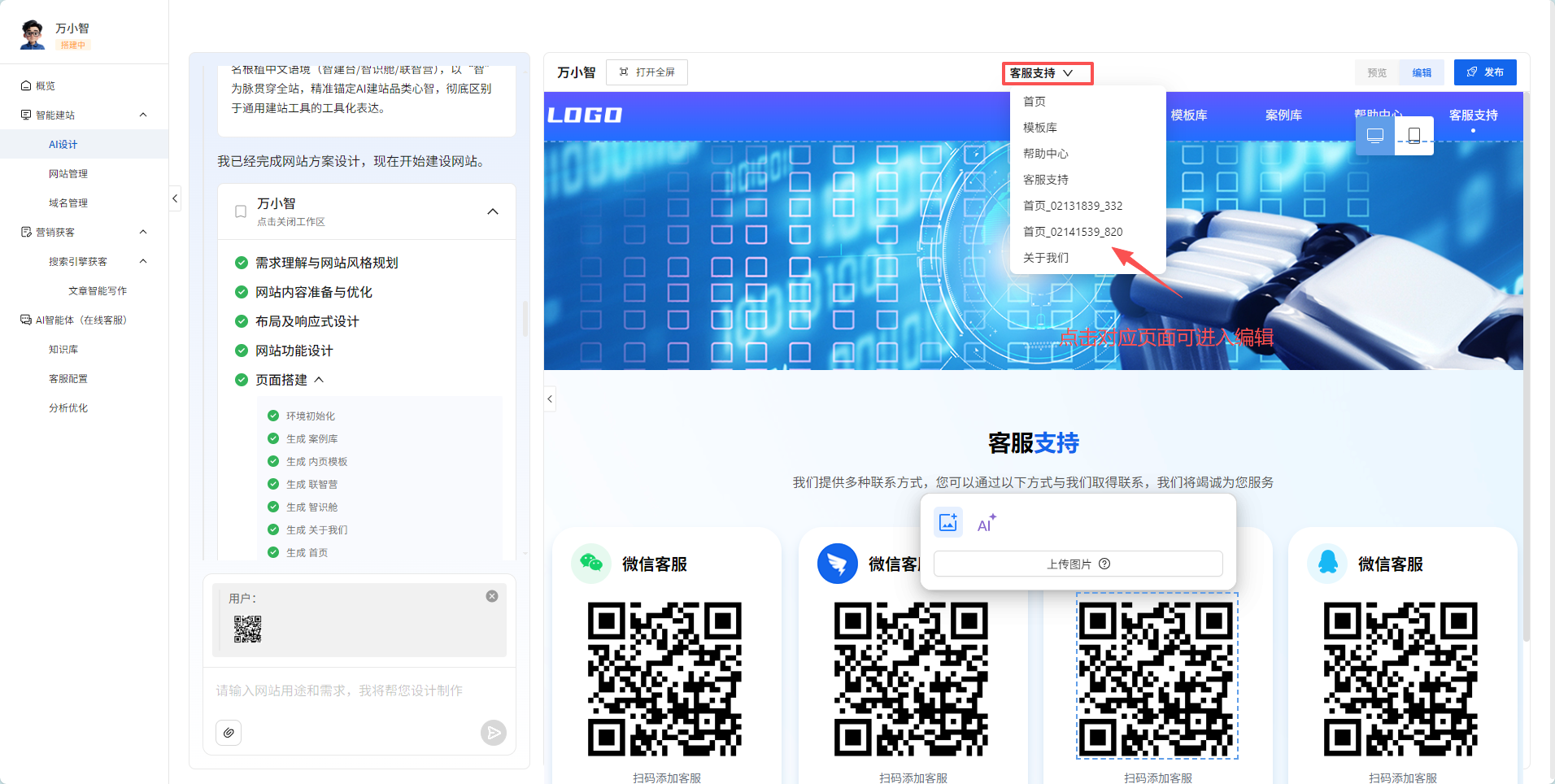This screenshot has width=1555, height=784.
Task: Select 关于我们 from the page list
Action: pyautogui.click(x=1046, y=258)
